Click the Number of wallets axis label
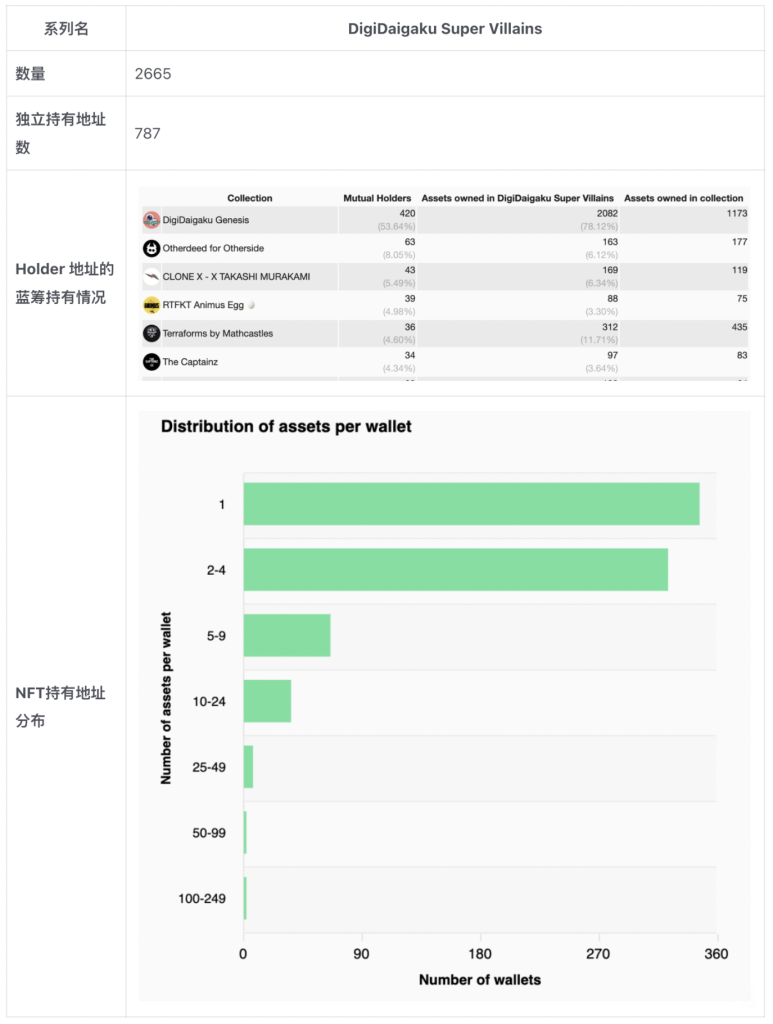 point(480,980)
